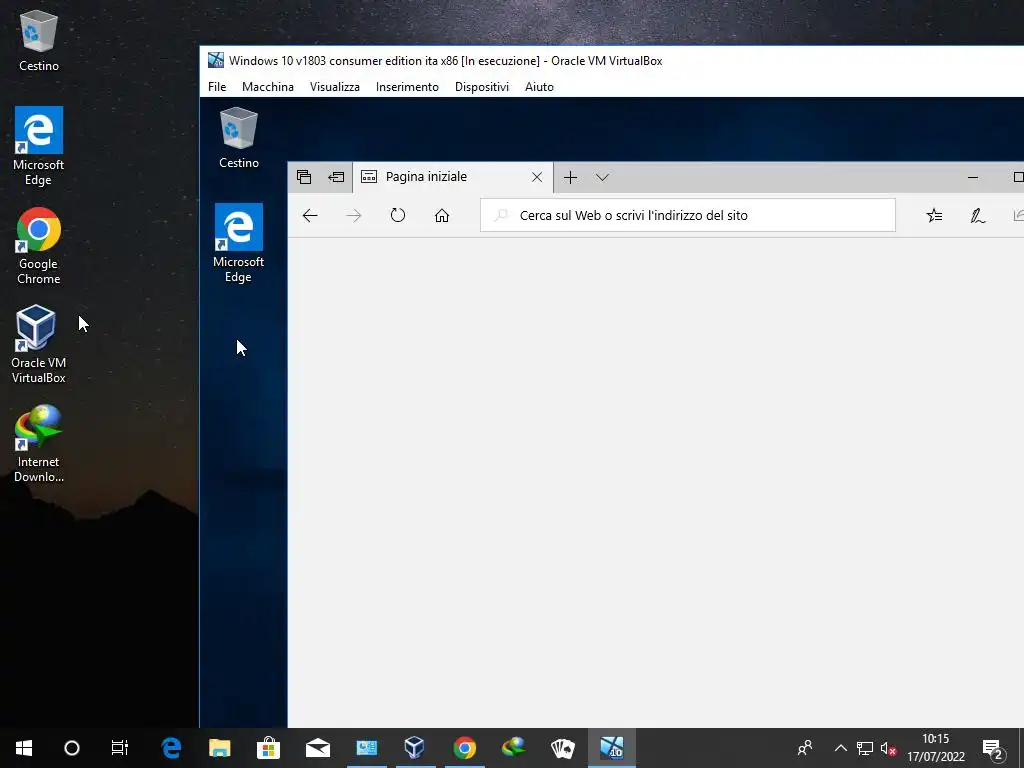The image size is (1024, 768).
Task: Open the Macchina menu
Action: [x=268, y=87]
